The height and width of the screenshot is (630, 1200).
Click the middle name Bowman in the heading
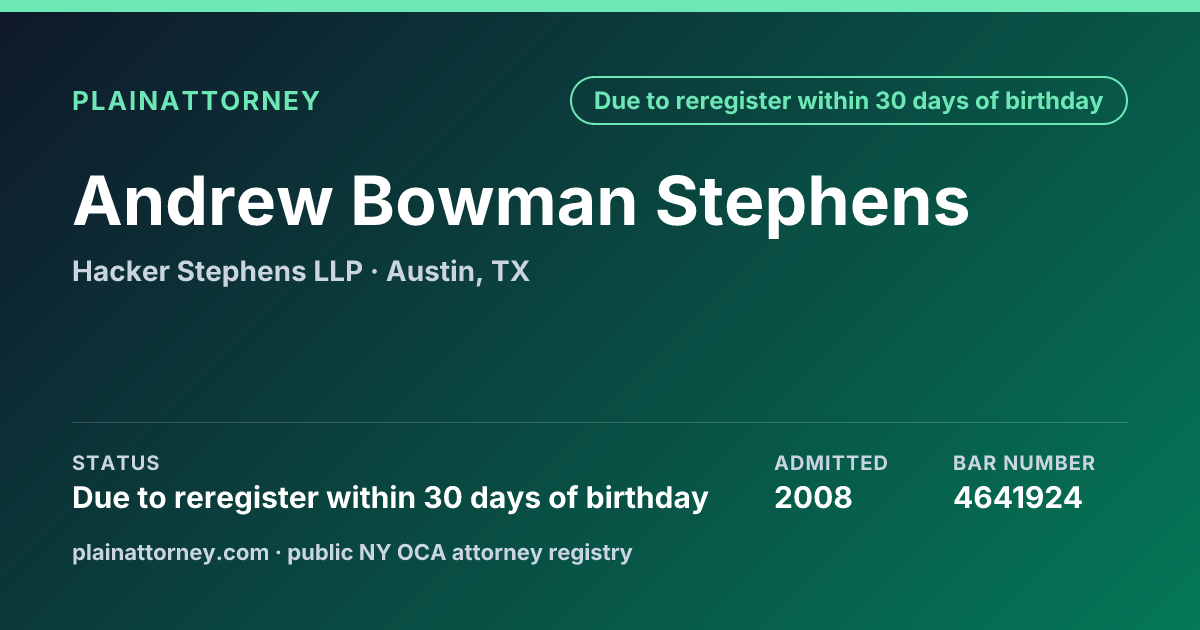pyautogui.click(x=493, y=202)
